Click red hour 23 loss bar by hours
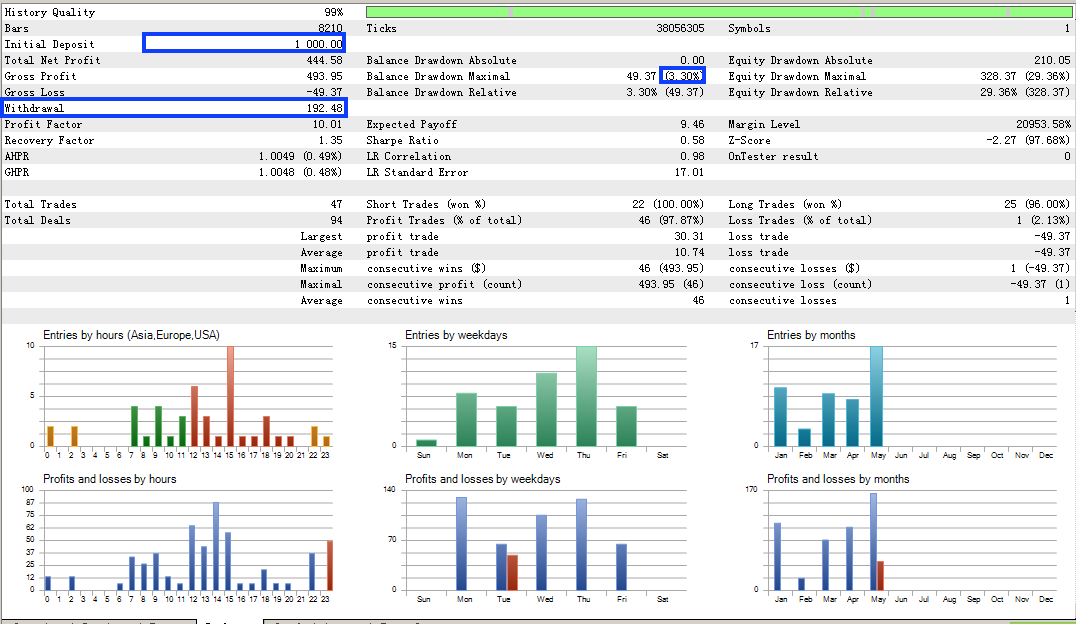This screenshot has height=624, width=1076. pos(330,565)
